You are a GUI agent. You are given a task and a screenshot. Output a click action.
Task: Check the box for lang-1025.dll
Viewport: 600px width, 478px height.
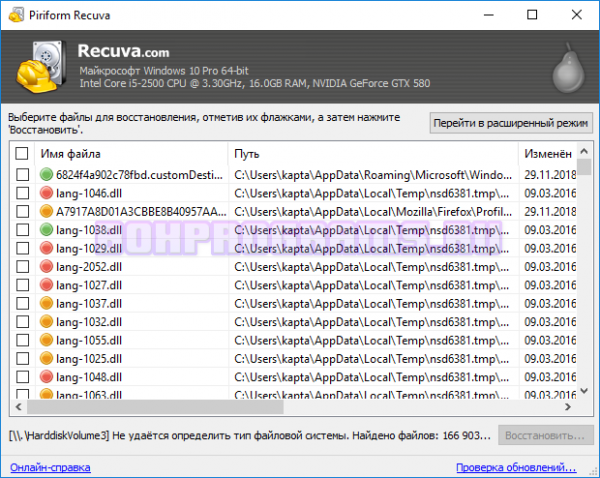click(x=23, y=358)
